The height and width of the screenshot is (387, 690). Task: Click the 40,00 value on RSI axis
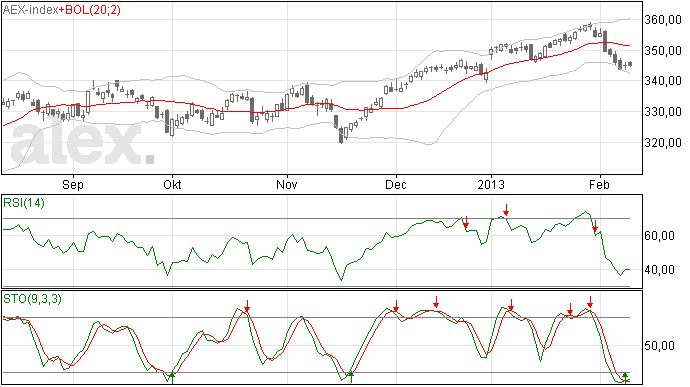coord(659,269)
